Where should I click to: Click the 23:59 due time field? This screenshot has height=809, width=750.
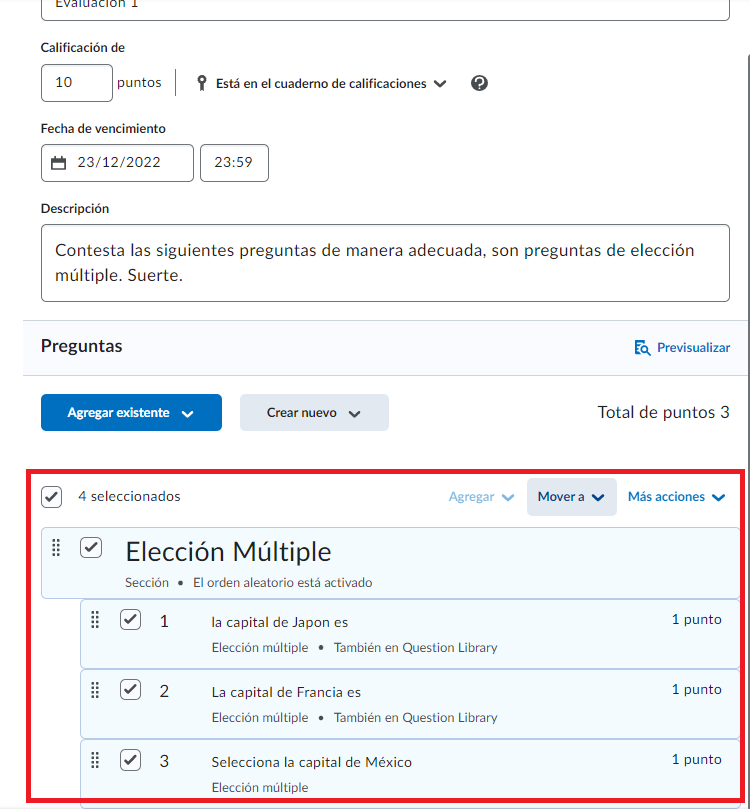[x=234, y=163]
